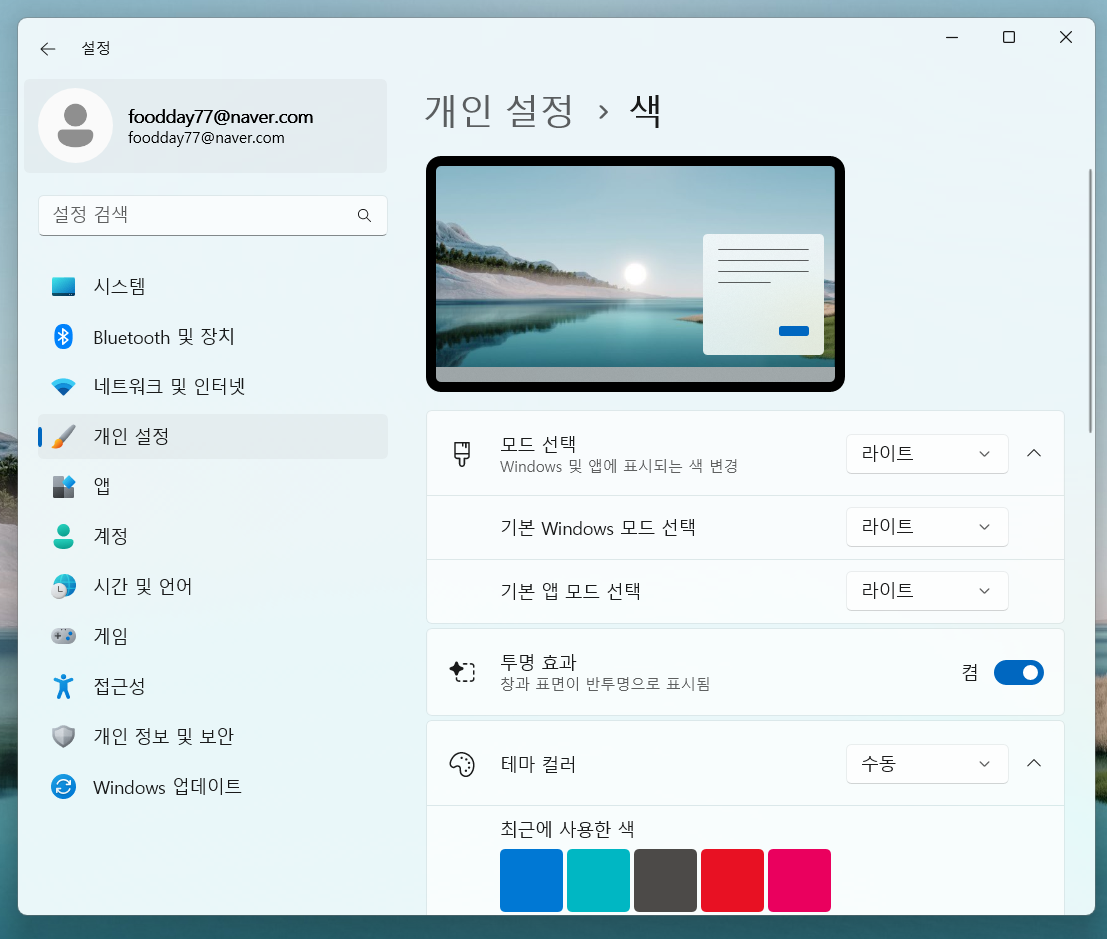This screenshot has width=1107, height=939.
Task: Click the network Wi-Fi icon
Action: 64,387
